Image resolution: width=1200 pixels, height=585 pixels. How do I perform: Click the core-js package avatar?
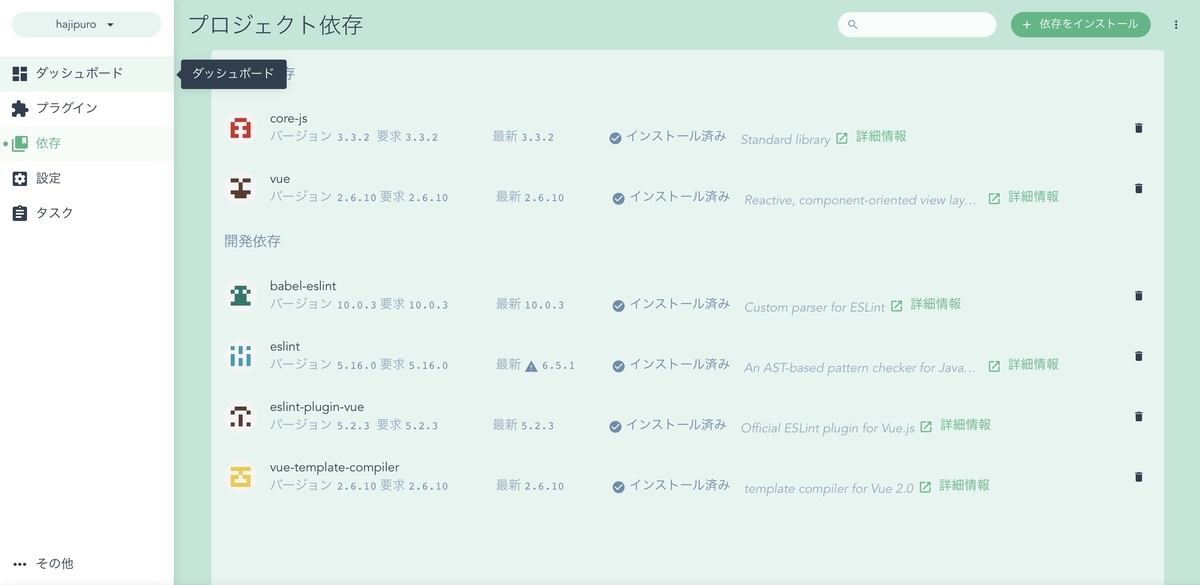tap(240, 128)
